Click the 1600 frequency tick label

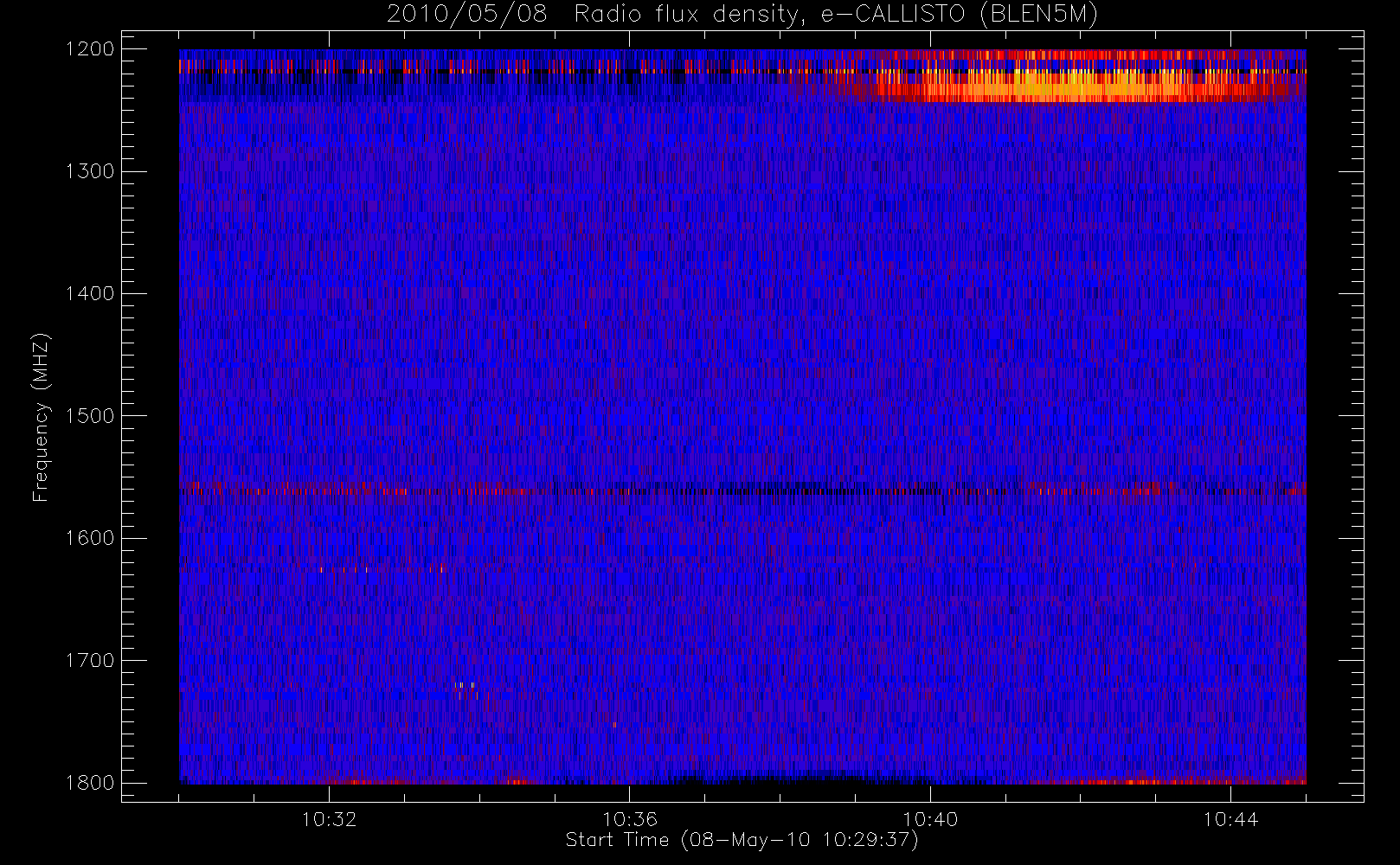pos(90,538)
